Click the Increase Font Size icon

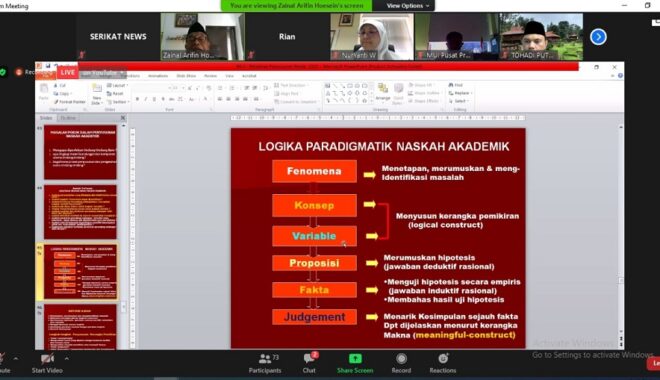coord(190,88)
